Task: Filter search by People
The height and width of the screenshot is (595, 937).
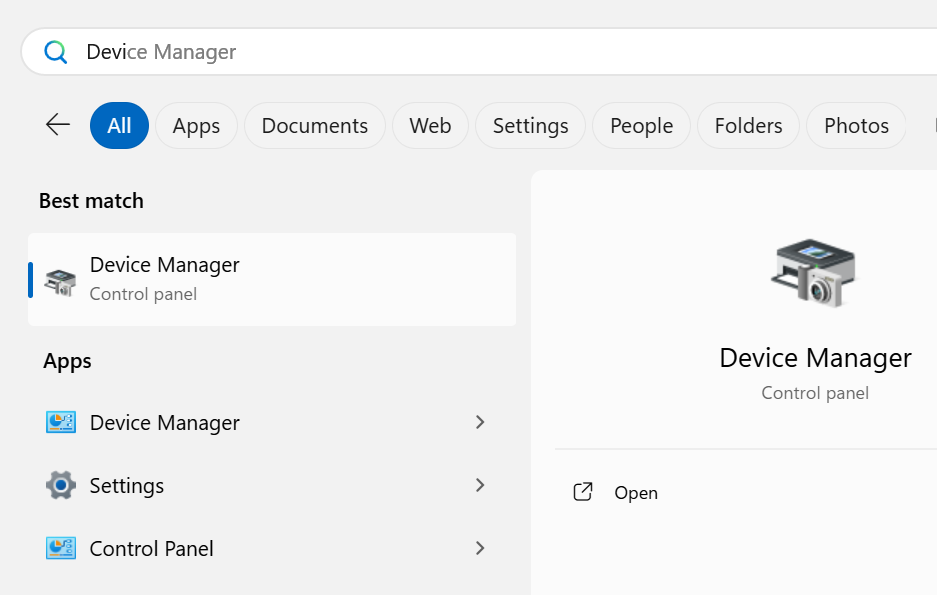Action: pos(641,126)
